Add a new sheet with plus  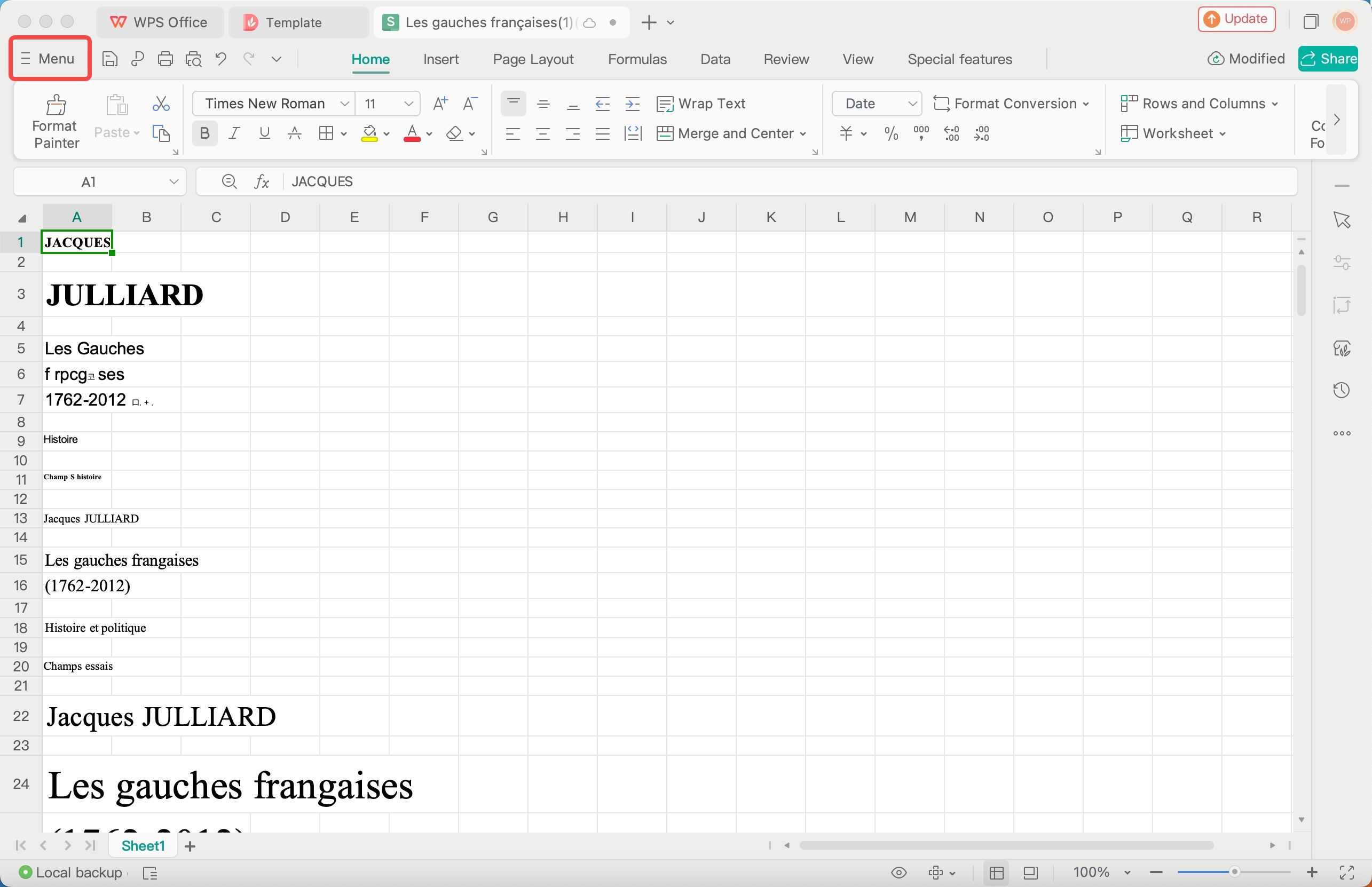(190, 845)
